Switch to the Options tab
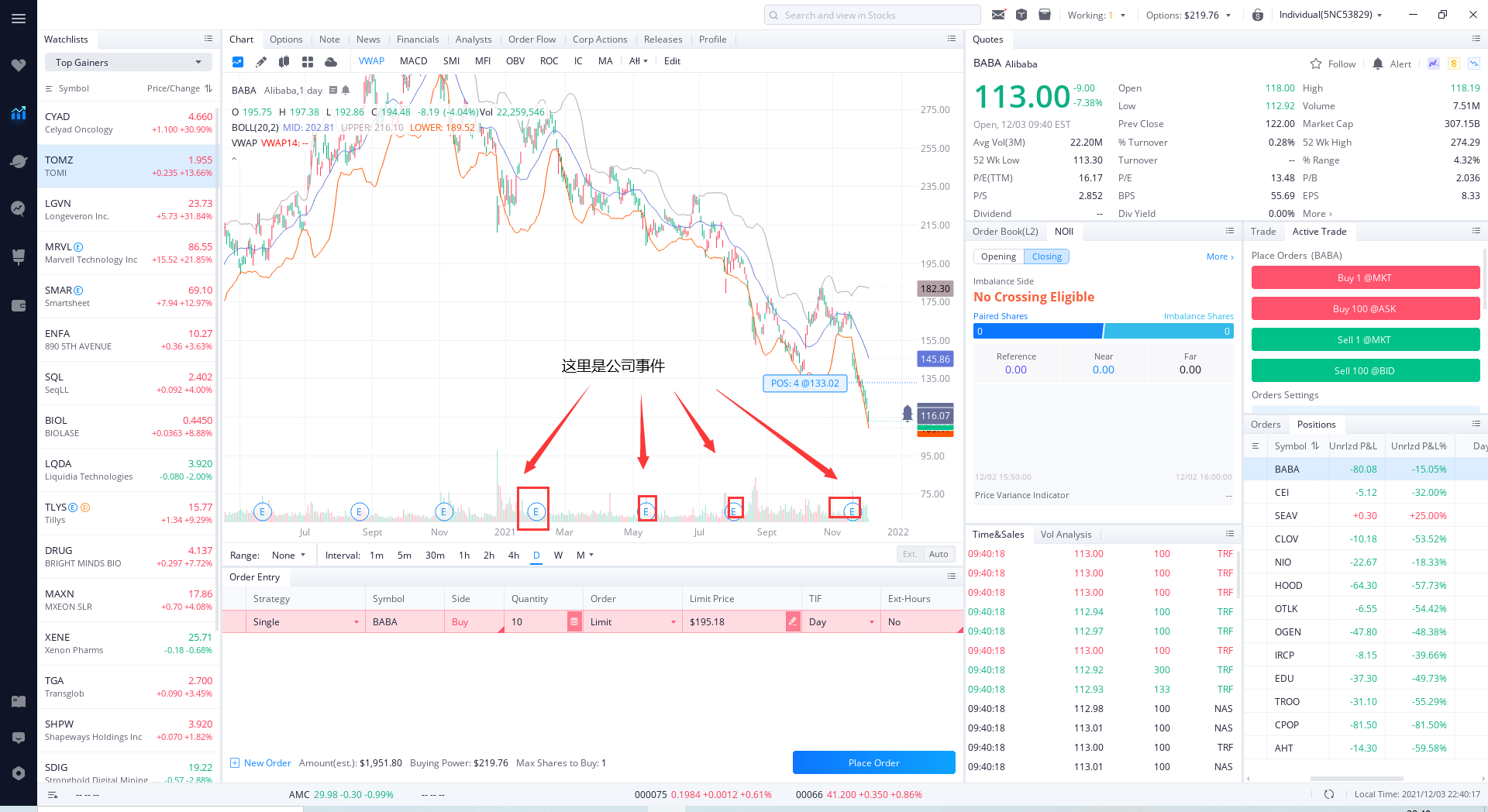The width and height of the screenshot is (1488, 812). [x=286, y=40]
